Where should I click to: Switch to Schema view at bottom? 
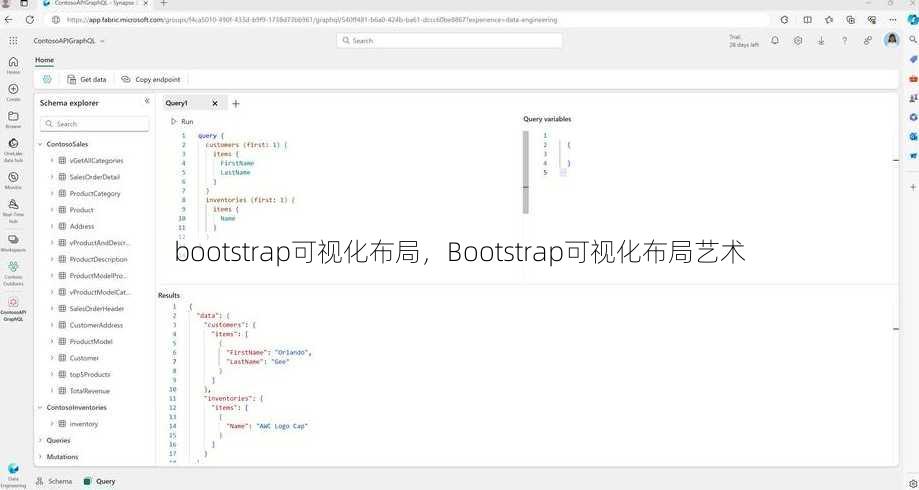point(54,481)
